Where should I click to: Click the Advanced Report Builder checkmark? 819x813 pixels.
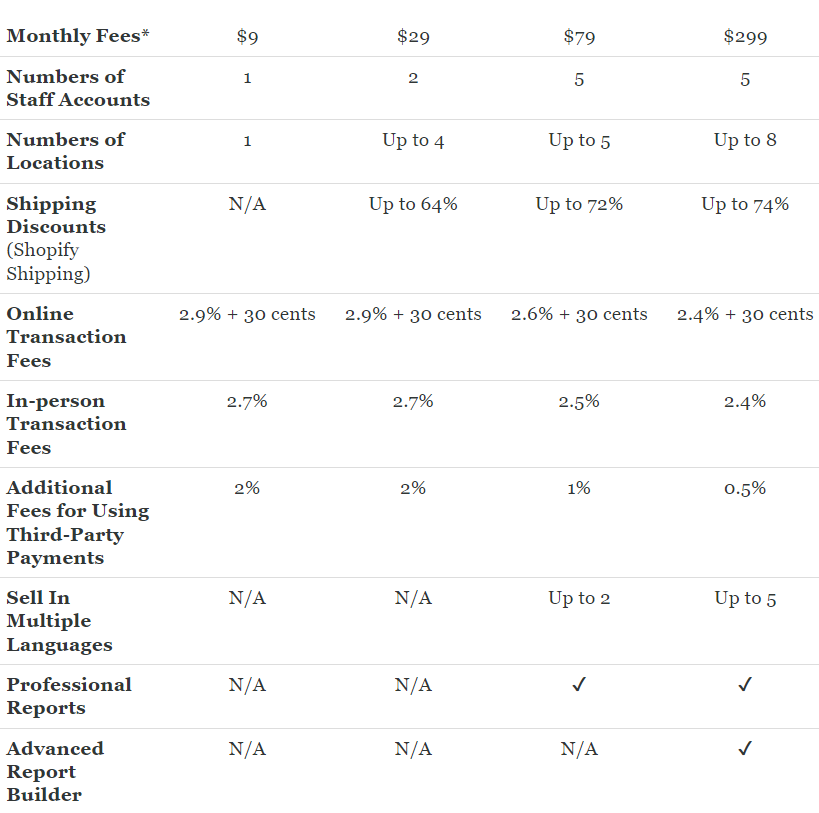(745, 748)
